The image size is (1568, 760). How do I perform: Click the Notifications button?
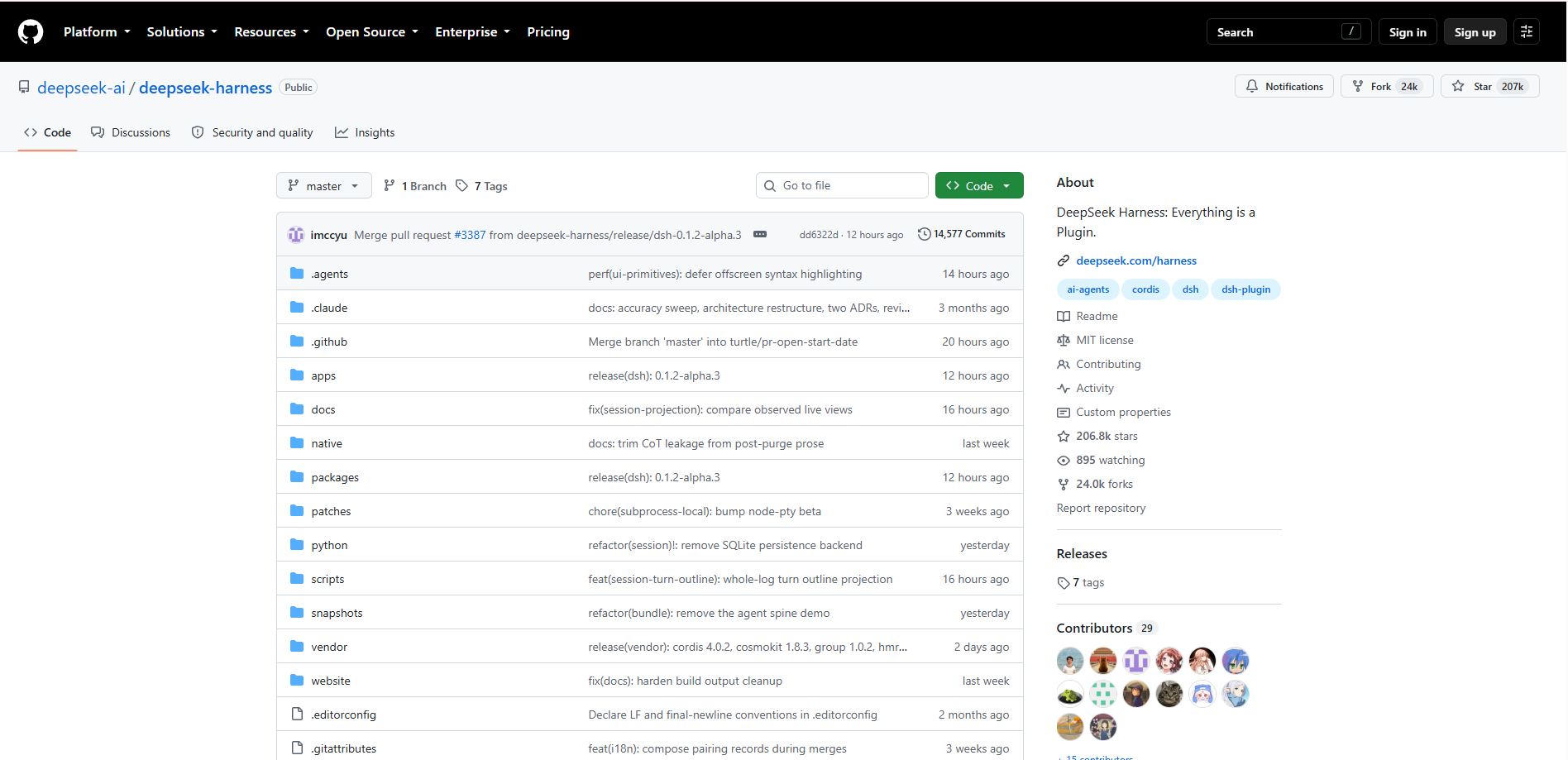1284,87
